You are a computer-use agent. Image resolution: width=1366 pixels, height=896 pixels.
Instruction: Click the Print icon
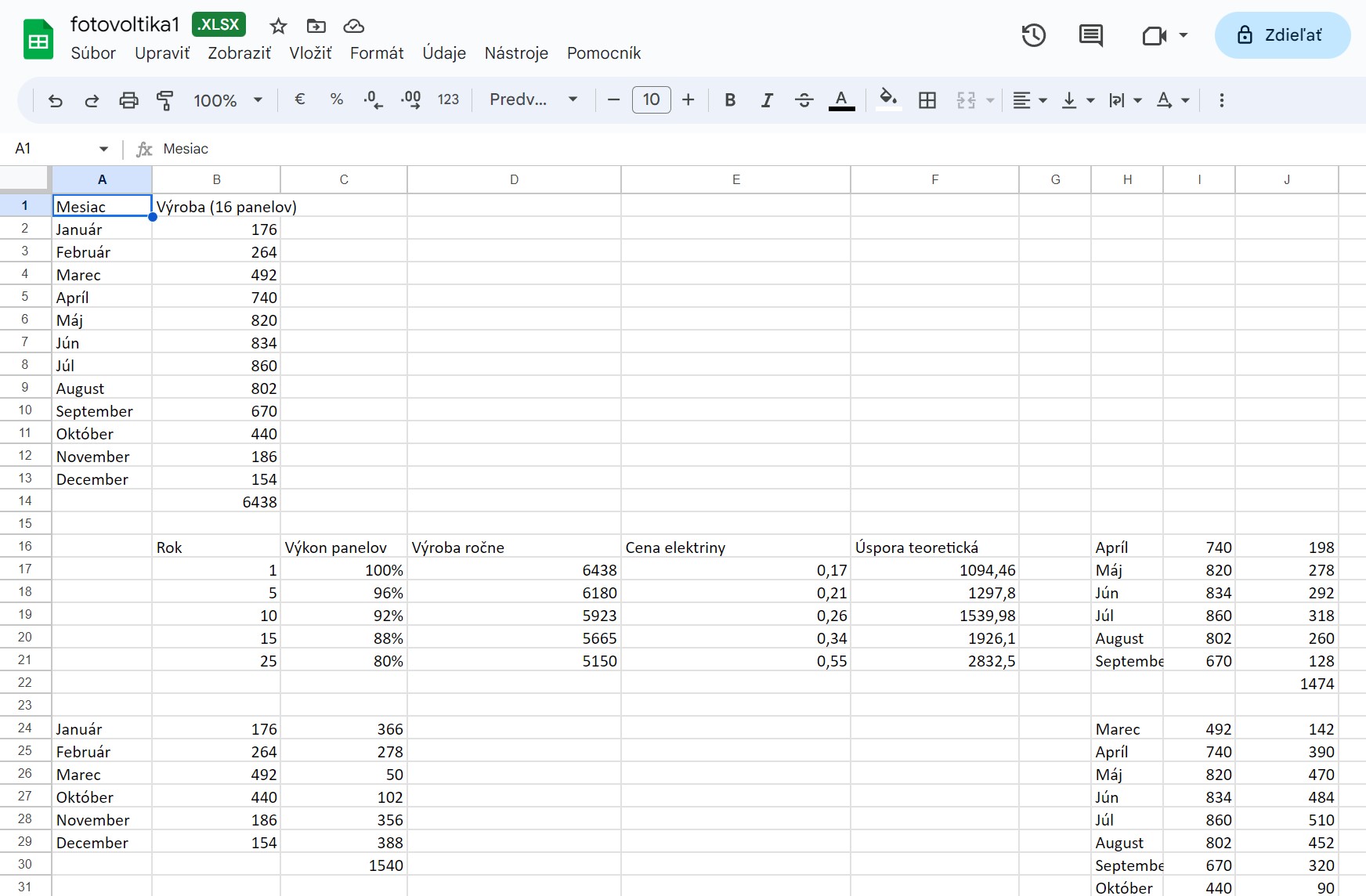click(128, 100)
